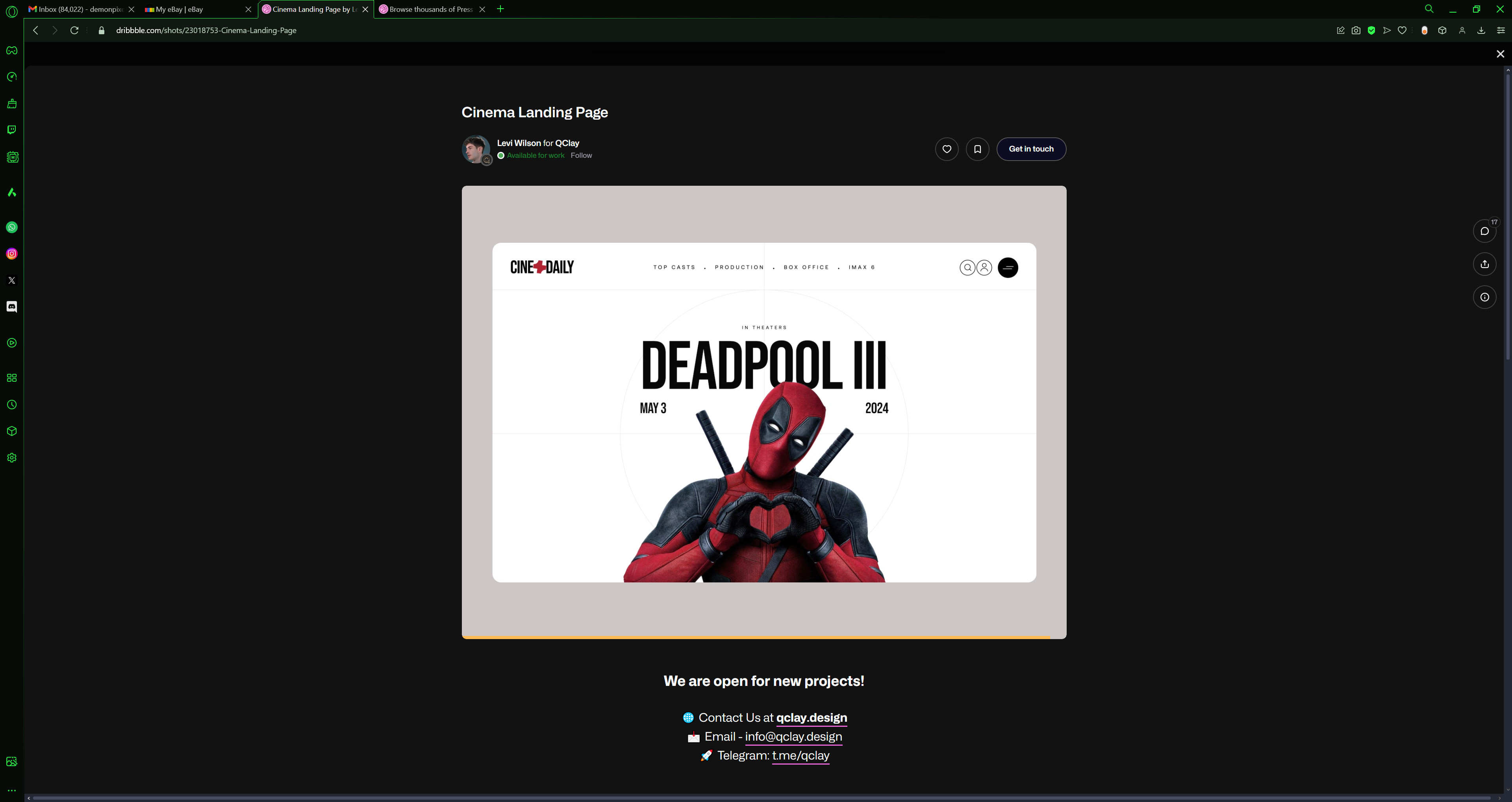Click Follow next to Available for work
This screenshot has width=1512, height=802.
(581, 155)
